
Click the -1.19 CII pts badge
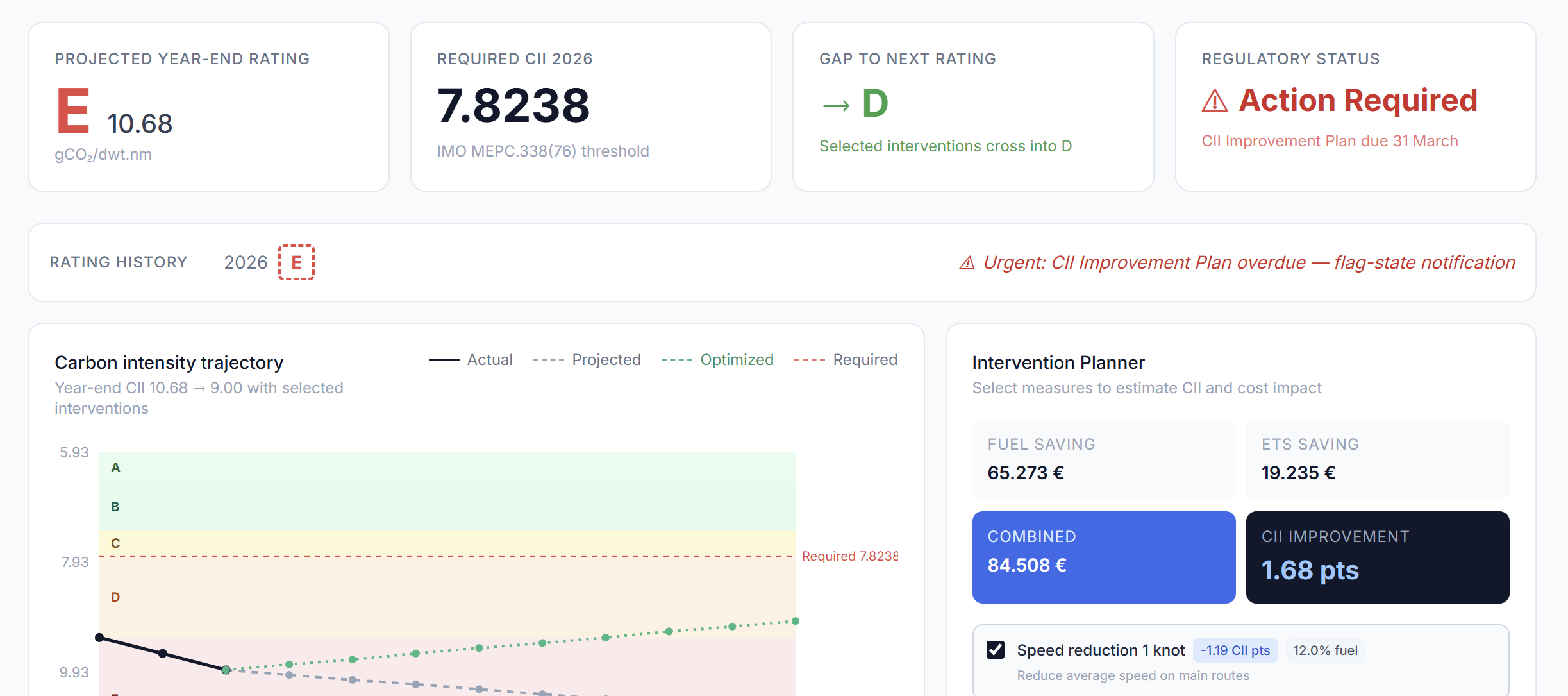pos(1235,650)
